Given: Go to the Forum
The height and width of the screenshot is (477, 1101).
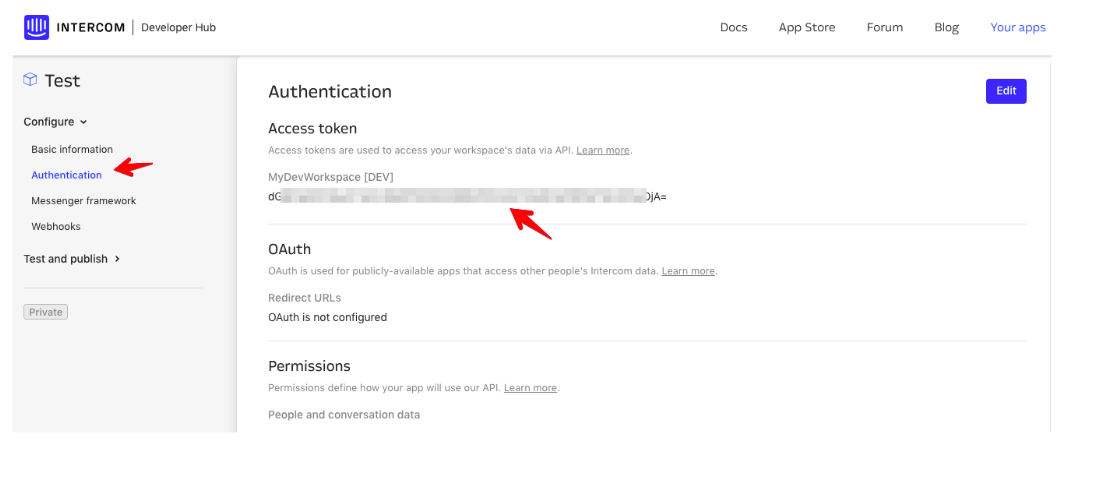Looking at the screenshot, I should pyautogui.click(x=885, y=27).
